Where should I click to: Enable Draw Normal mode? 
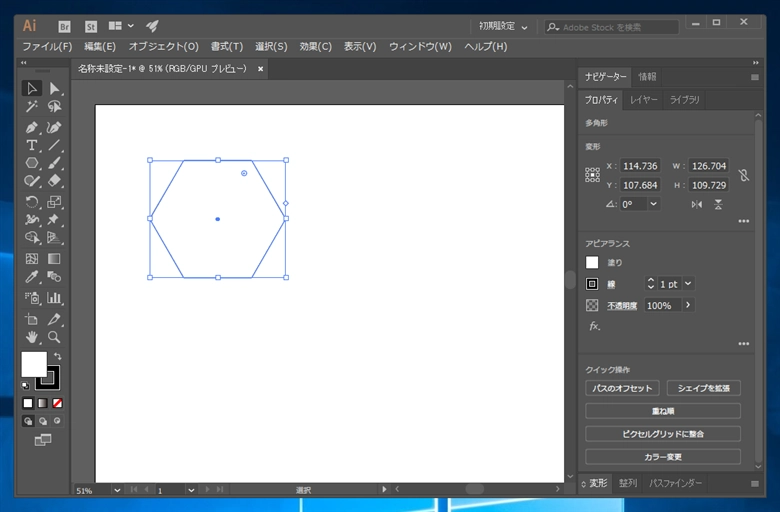tap(28, 421)
